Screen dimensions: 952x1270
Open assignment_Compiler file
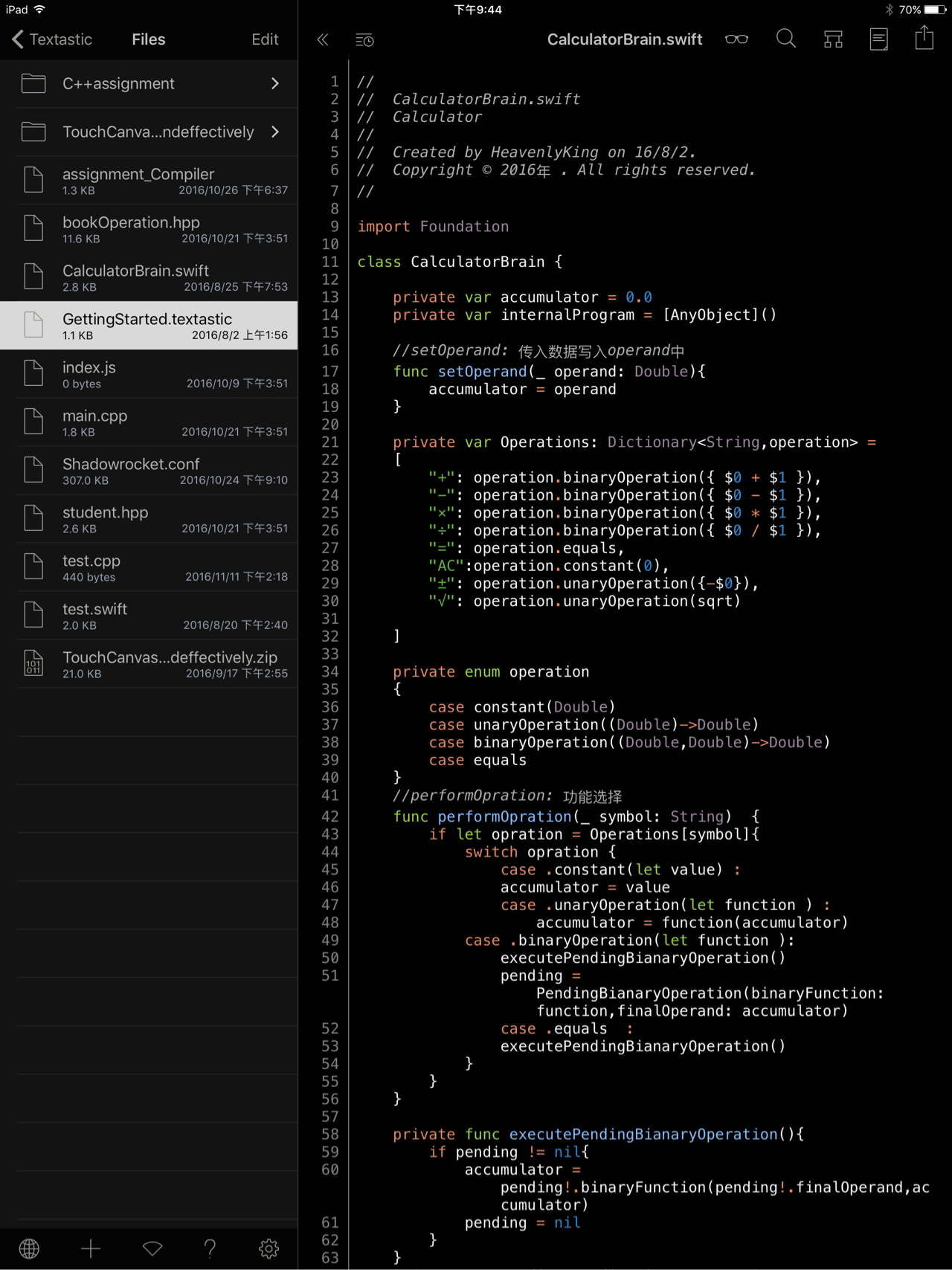coord(149,181)
